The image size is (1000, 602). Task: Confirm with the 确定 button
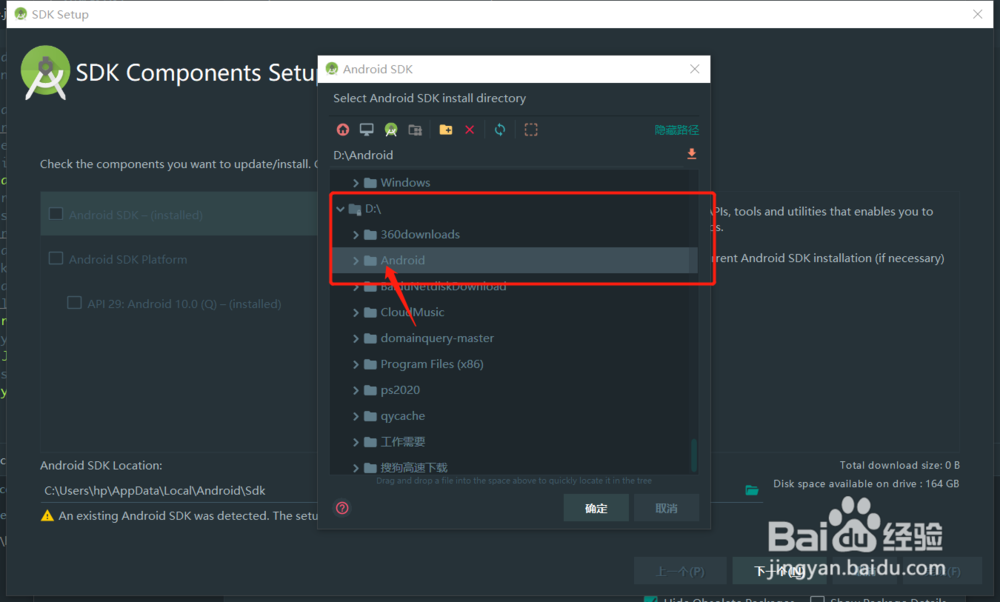pos(596,508)
